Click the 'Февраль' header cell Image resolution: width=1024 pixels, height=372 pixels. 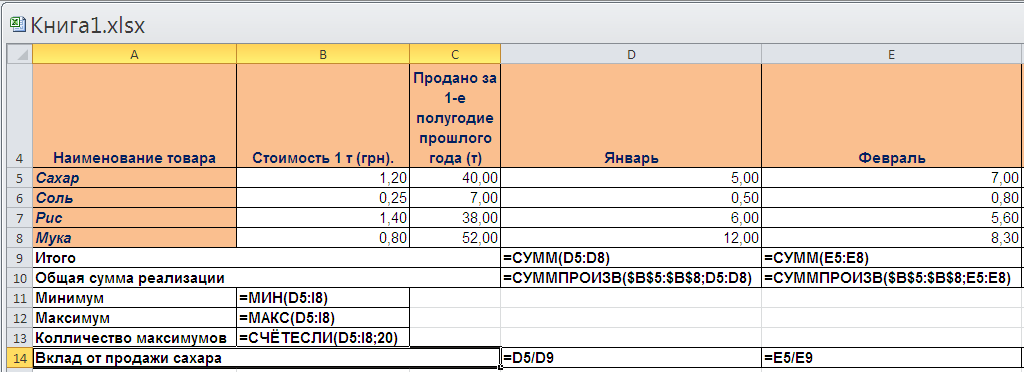891,116
